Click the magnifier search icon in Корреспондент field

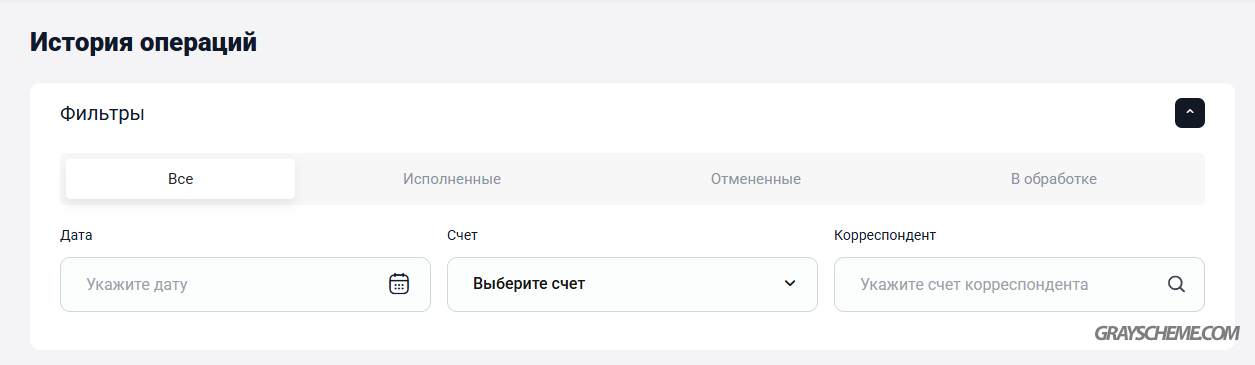point(1176,284)
